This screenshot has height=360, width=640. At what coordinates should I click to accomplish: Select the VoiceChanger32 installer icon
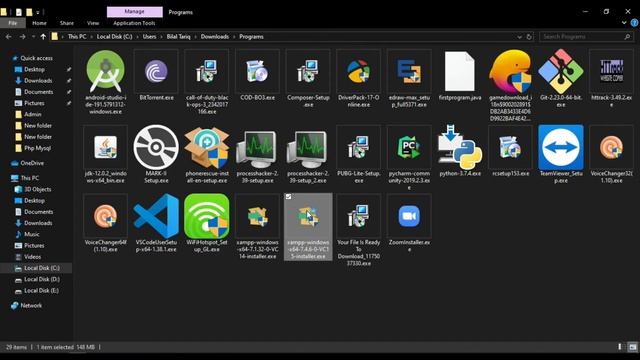pyautogui.click(x=611, y=147)
